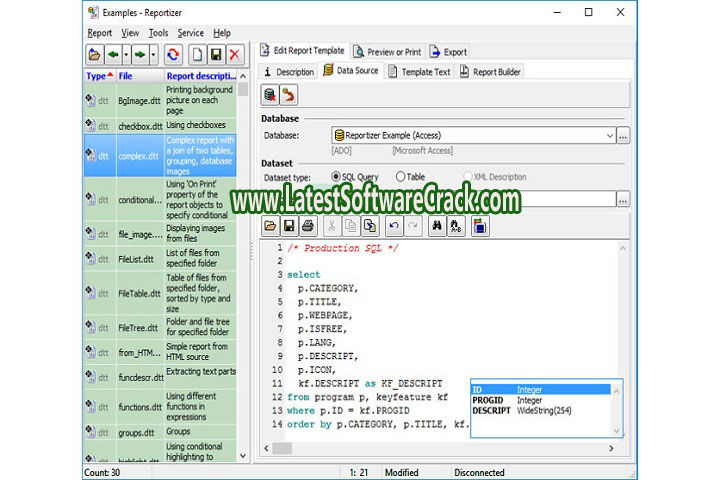Screen dimensions: 720x480
Task: Select the Edit Report Template tab
Action: point(303,51)
